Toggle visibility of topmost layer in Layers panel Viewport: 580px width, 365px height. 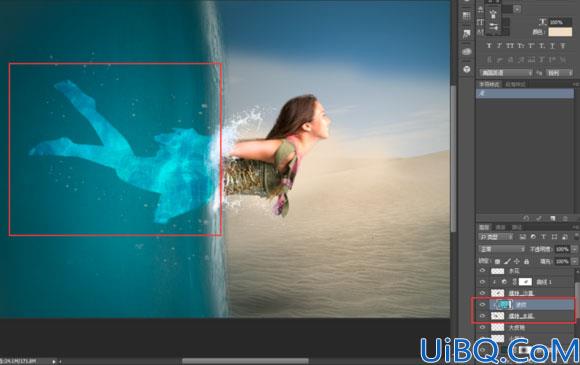click(482, 271)
